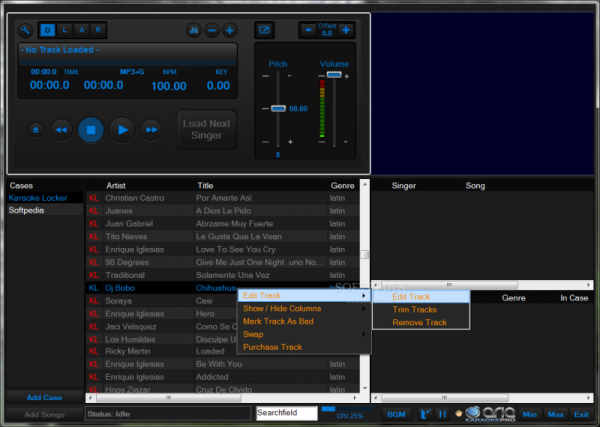Screen dimensions: 600x427
Task: Click the song list scroll down arrow
Action: (365, 388)
